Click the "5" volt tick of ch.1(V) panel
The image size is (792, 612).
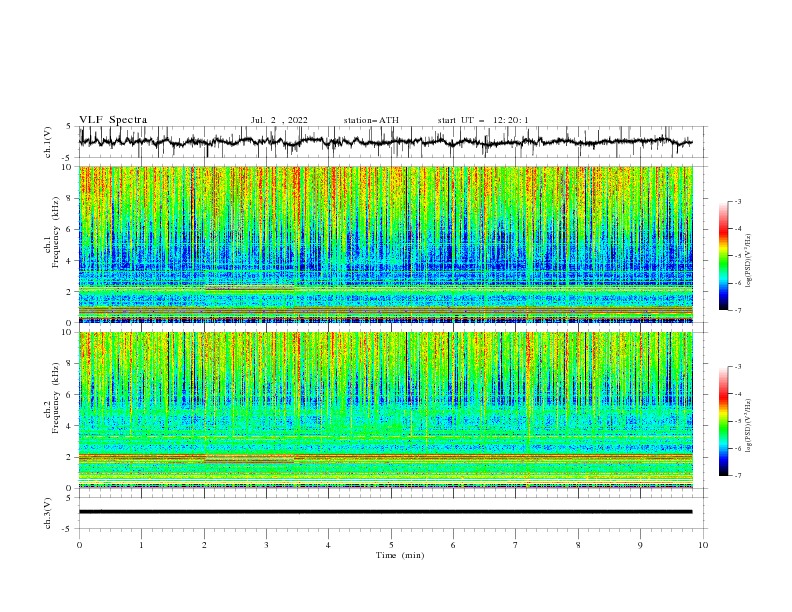[x=68, y=127]
